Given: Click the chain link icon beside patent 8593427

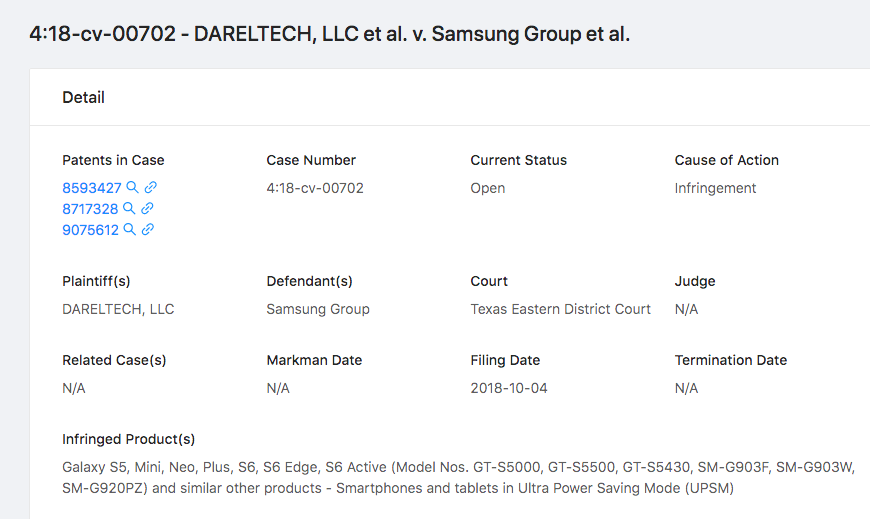Looking at the screenshot, I should pos(151,188).
